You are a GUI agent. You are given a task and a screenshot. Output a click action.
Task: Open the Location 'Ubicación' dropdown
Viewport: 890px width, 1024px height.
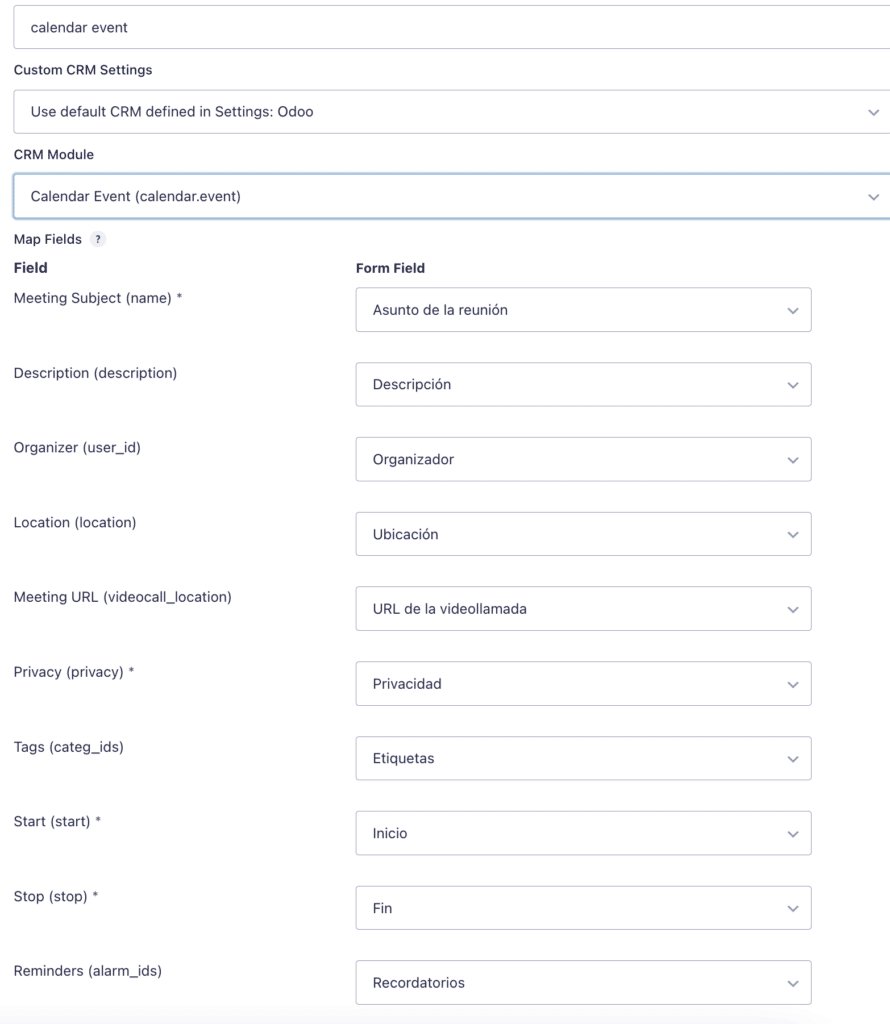[x=582, y=534]
